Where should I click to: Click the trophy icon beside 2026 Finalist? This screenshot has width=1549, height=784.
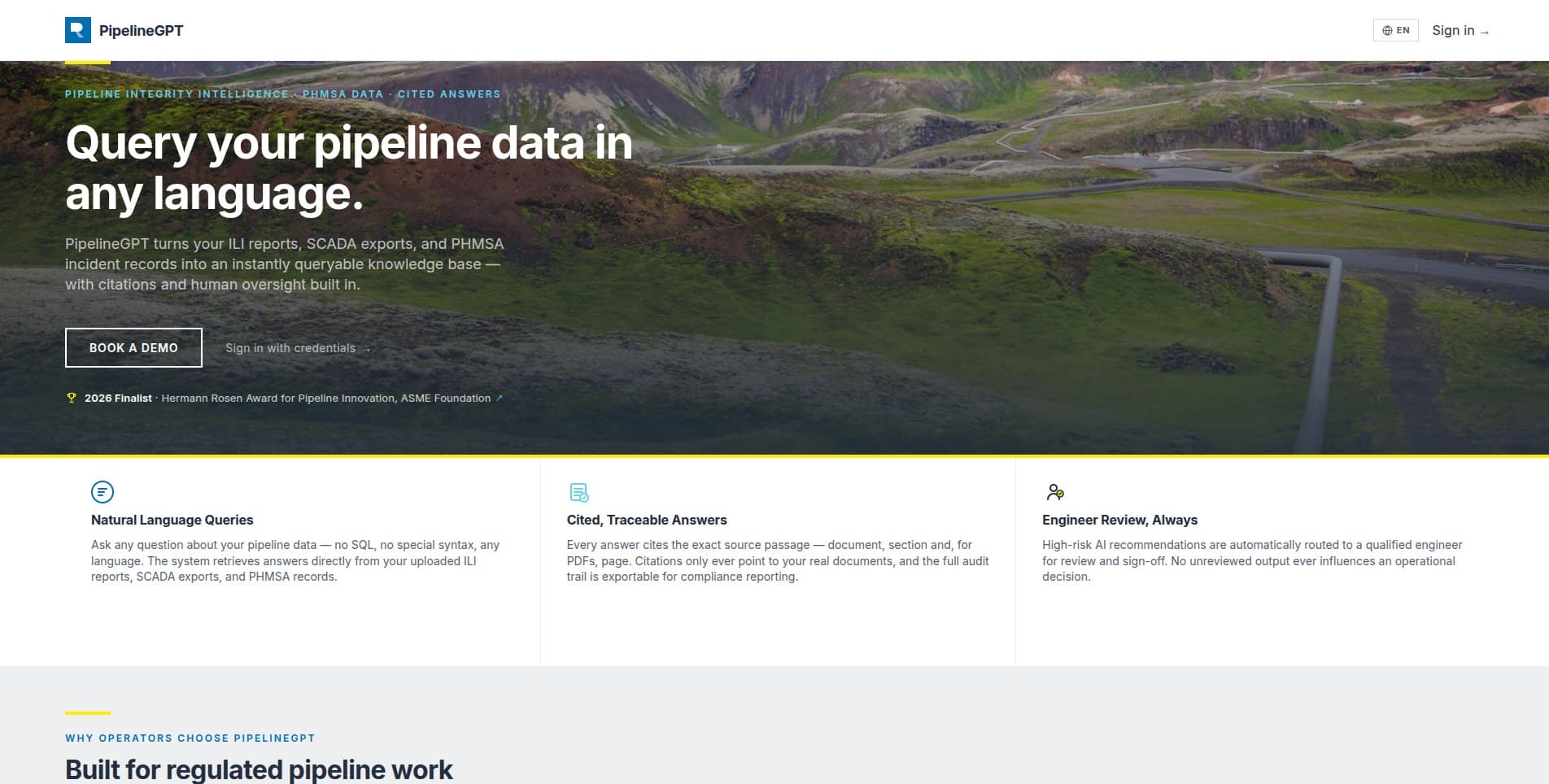tap(72, 398)
